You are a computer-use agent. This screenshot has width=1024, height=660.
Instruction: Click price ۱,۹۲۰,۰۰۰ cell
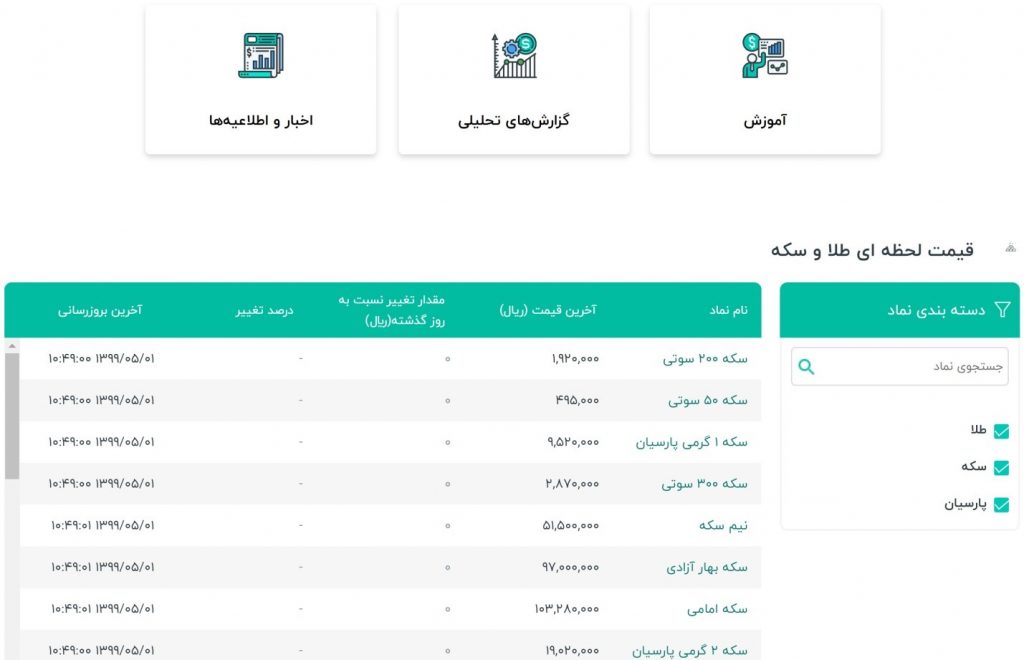(x=575, y=358)
